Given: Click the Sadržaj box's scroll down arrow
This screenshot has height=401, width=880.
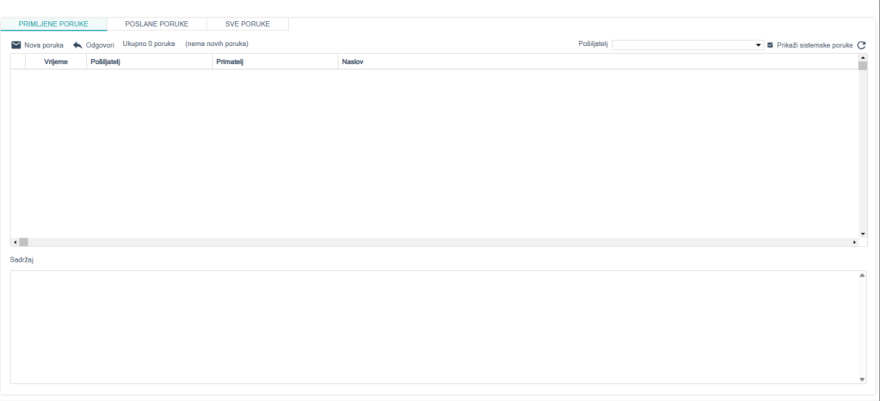Looking at the screenshot, I should tap(862, 379).
